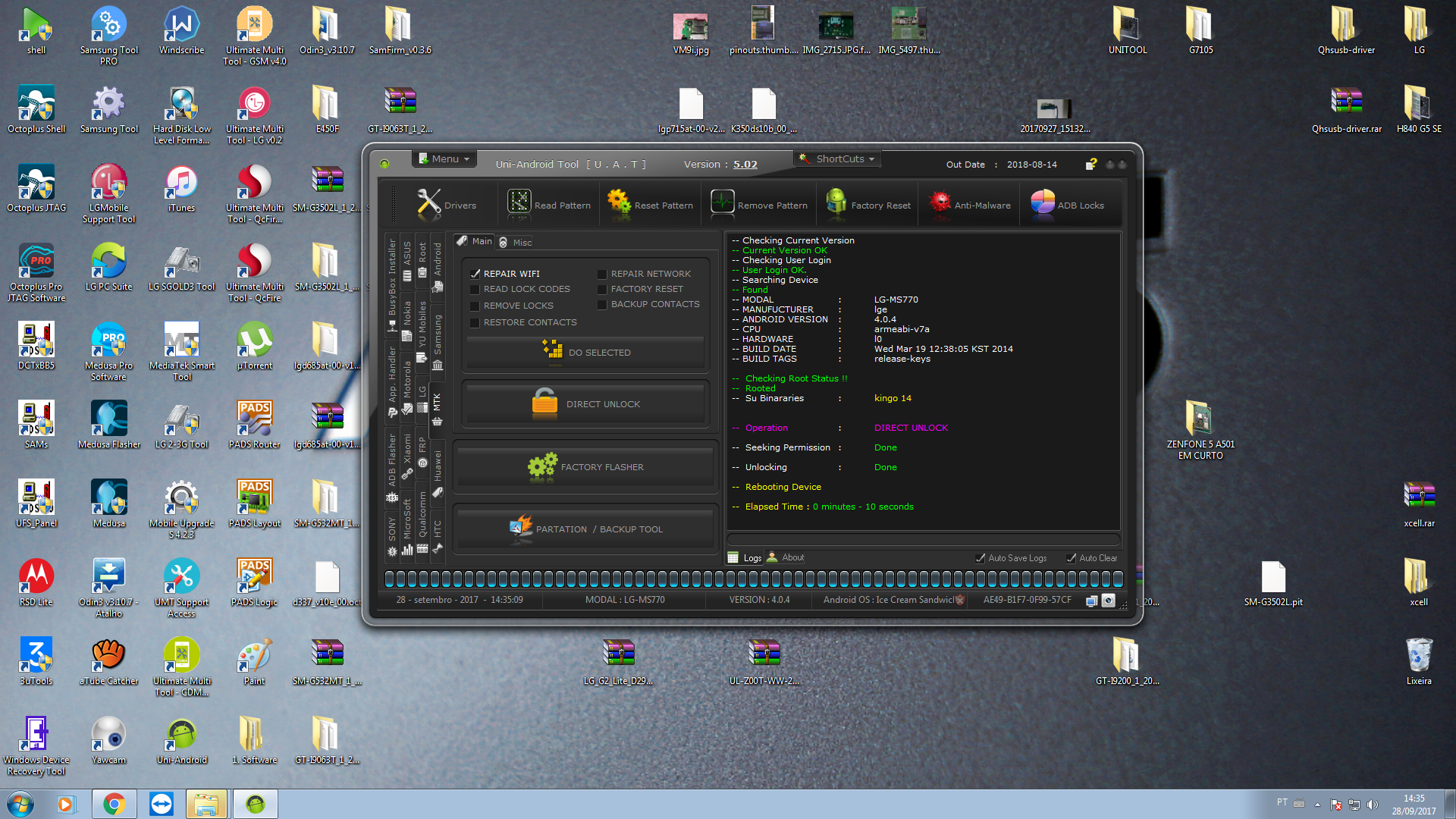Open TeamViewer from the taskbar
This screenshot has width=1456, height=819.
[162, 804]
